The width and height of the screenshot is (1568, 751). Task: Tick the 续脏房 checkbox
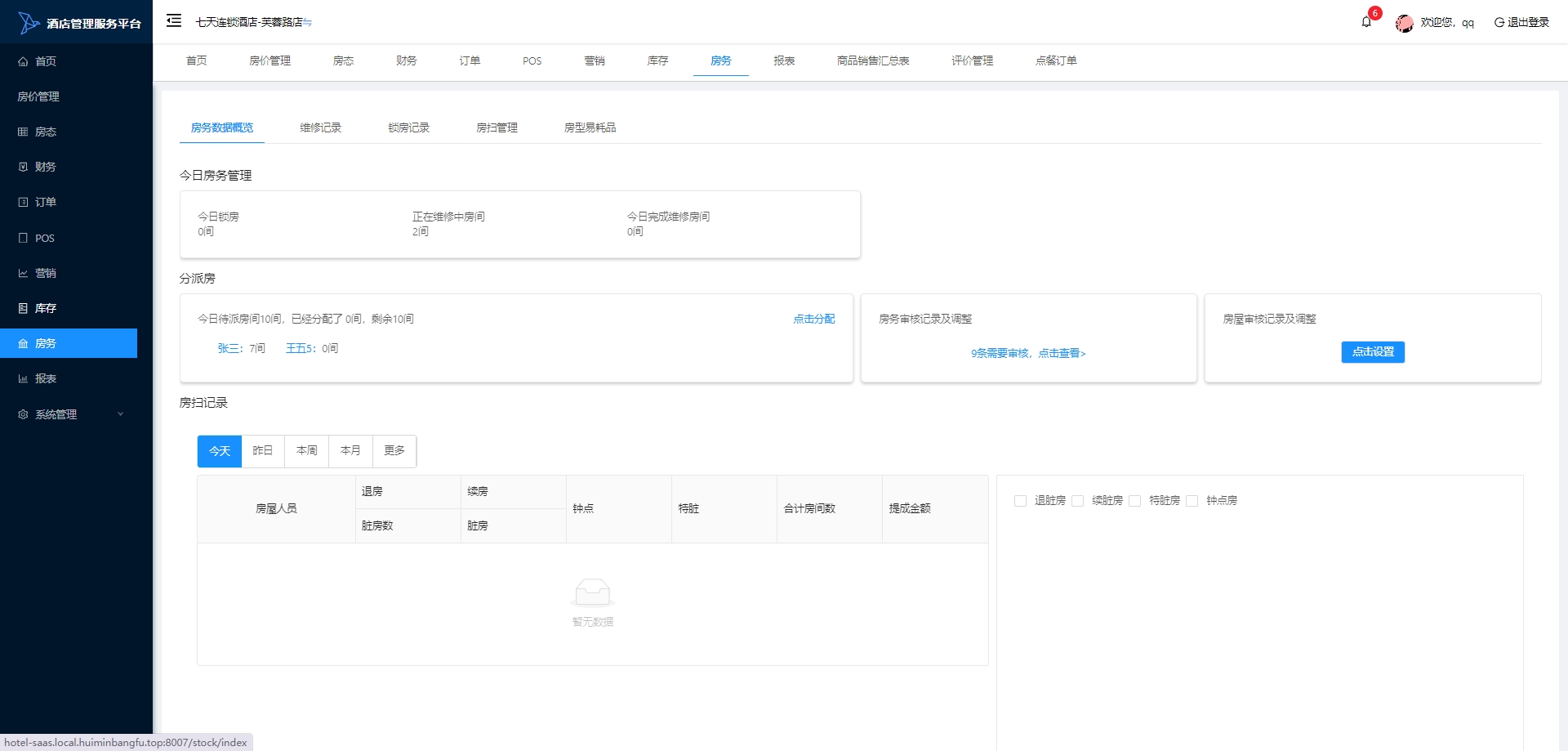coord(1077,501)
